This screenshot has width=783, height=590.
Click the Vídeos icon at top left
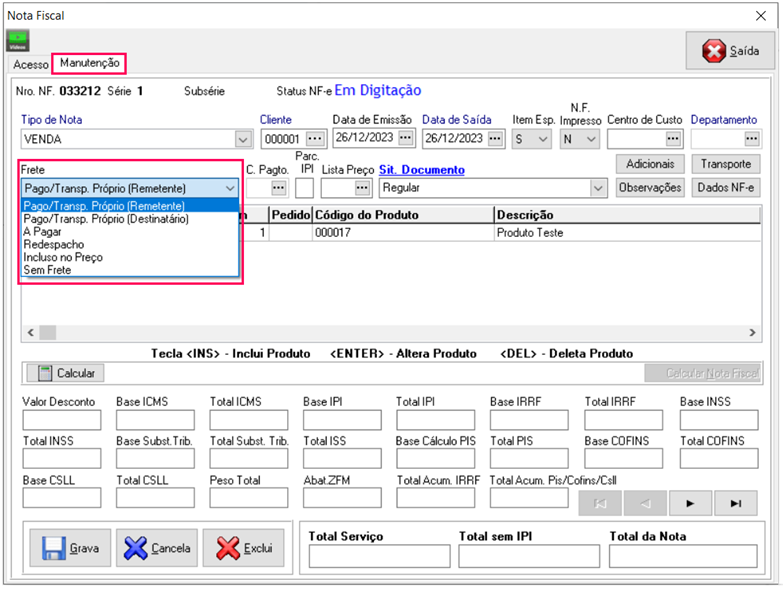point(18,41)
